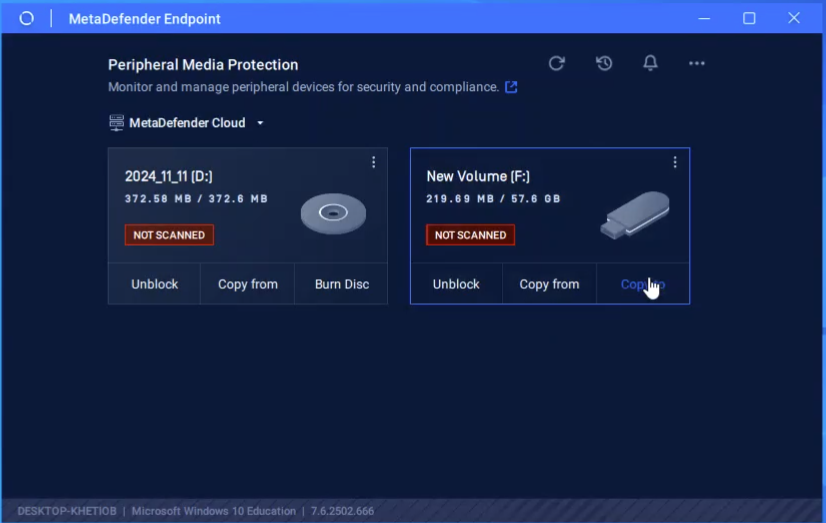The height and width of the screenshot is (523, 826).
Task: Open the external link beside description text
Action: [x=511, y=87]
